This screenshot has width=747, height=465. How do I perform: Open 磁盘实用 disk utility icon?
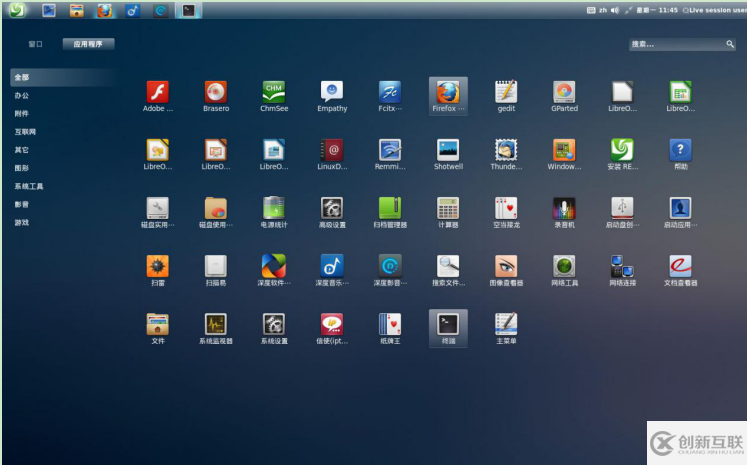tap(158, 208)
